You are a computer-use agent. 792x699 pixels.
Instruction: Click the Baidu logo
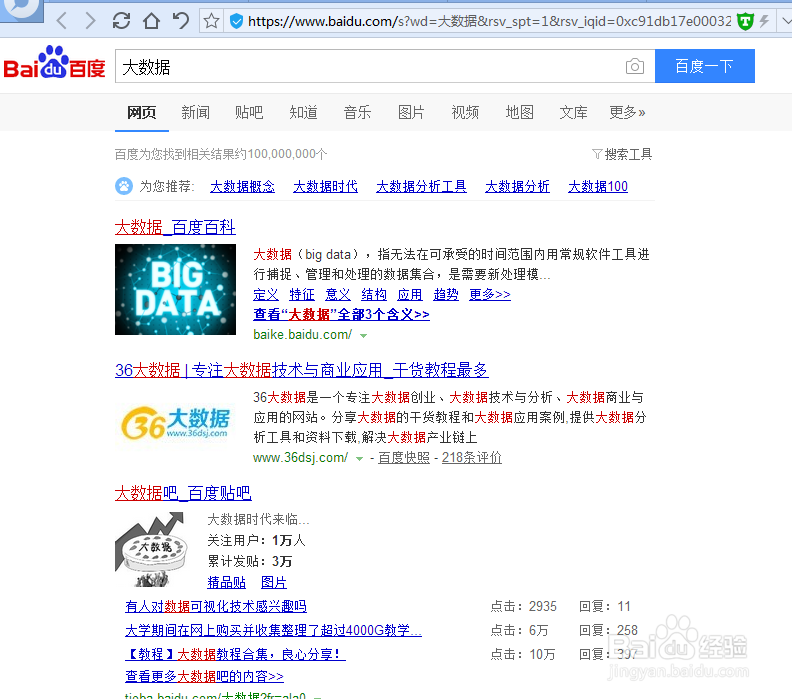pyautogui.click(x=55, y=63)
